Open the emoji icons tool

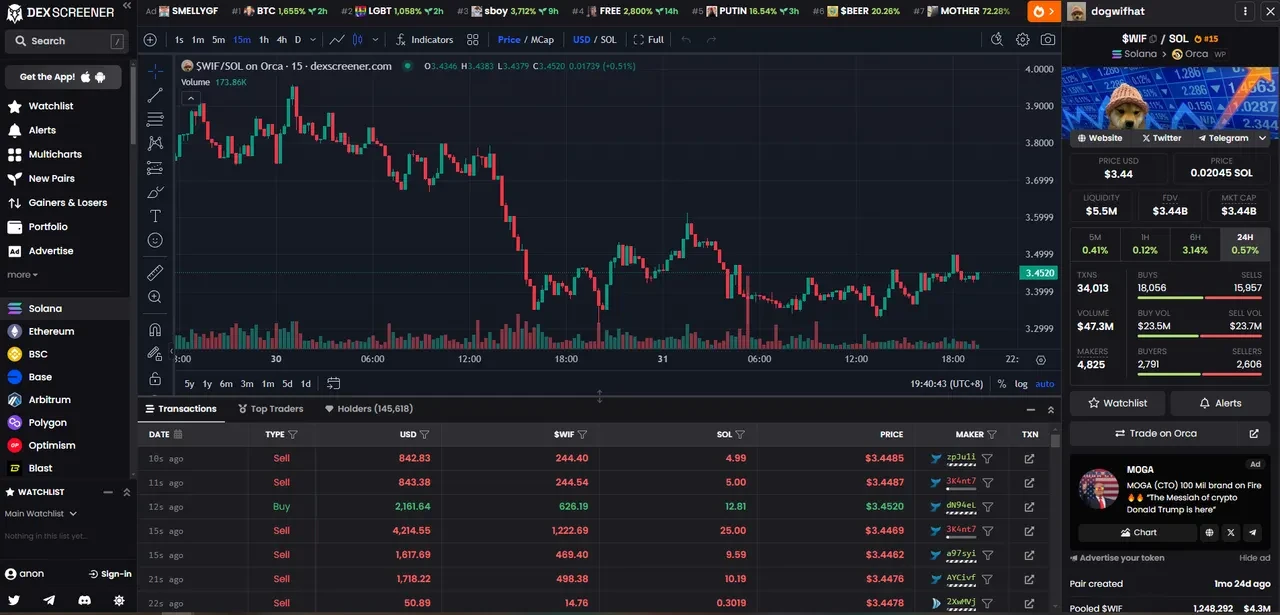pyautogui.click(x=155, y=240)
